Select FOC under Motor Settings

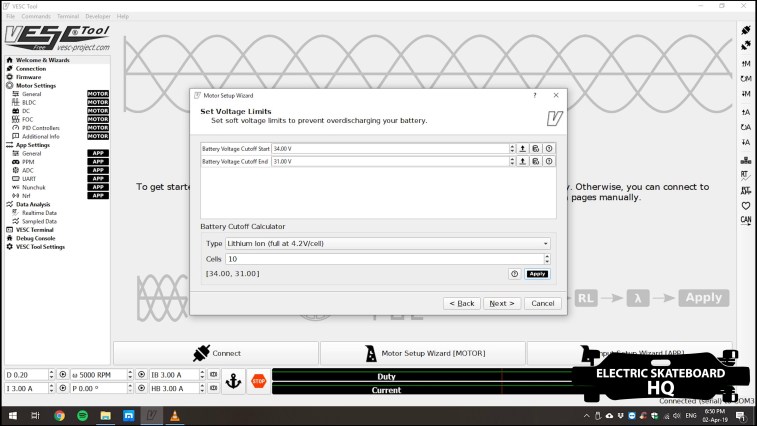point(28,119)
